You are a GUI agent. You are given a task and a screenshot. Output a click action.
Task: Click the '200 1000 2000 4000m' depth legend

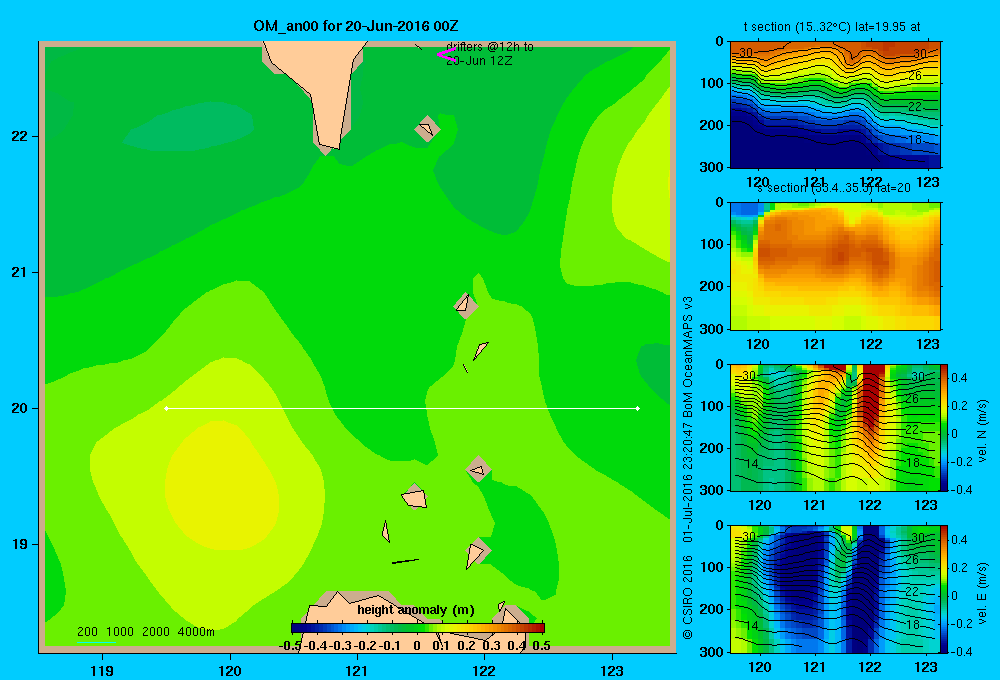coord(146,632)
